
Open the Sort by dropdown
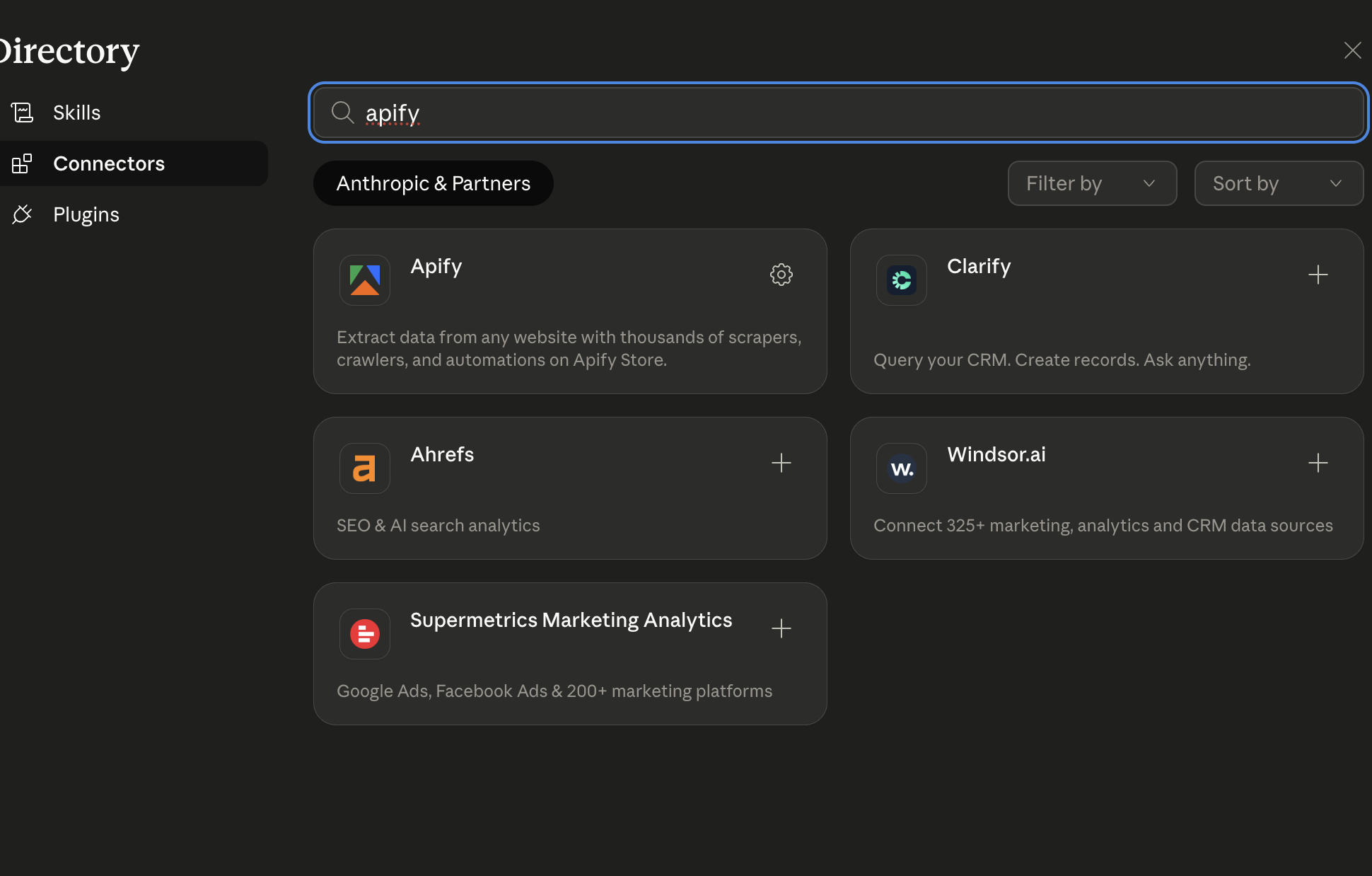[1279, 183]
